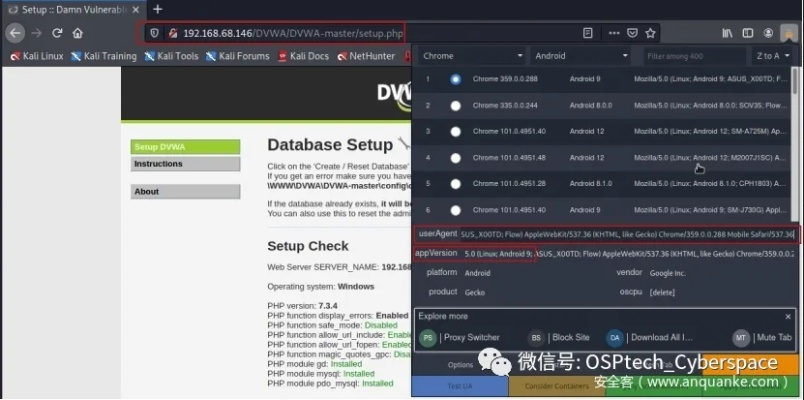Click the Kali Docs bookmark
This screenshot has height=400, width=804.
(304, 56)
